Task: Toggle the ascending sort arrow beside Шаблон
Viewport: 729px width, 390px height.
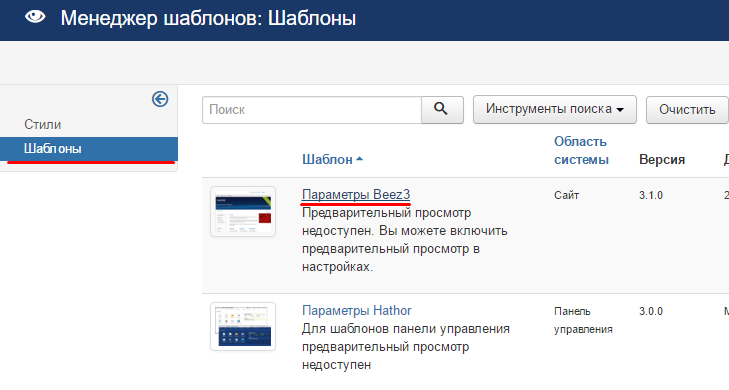Action: pyautogui.click(x=359, y=159)
